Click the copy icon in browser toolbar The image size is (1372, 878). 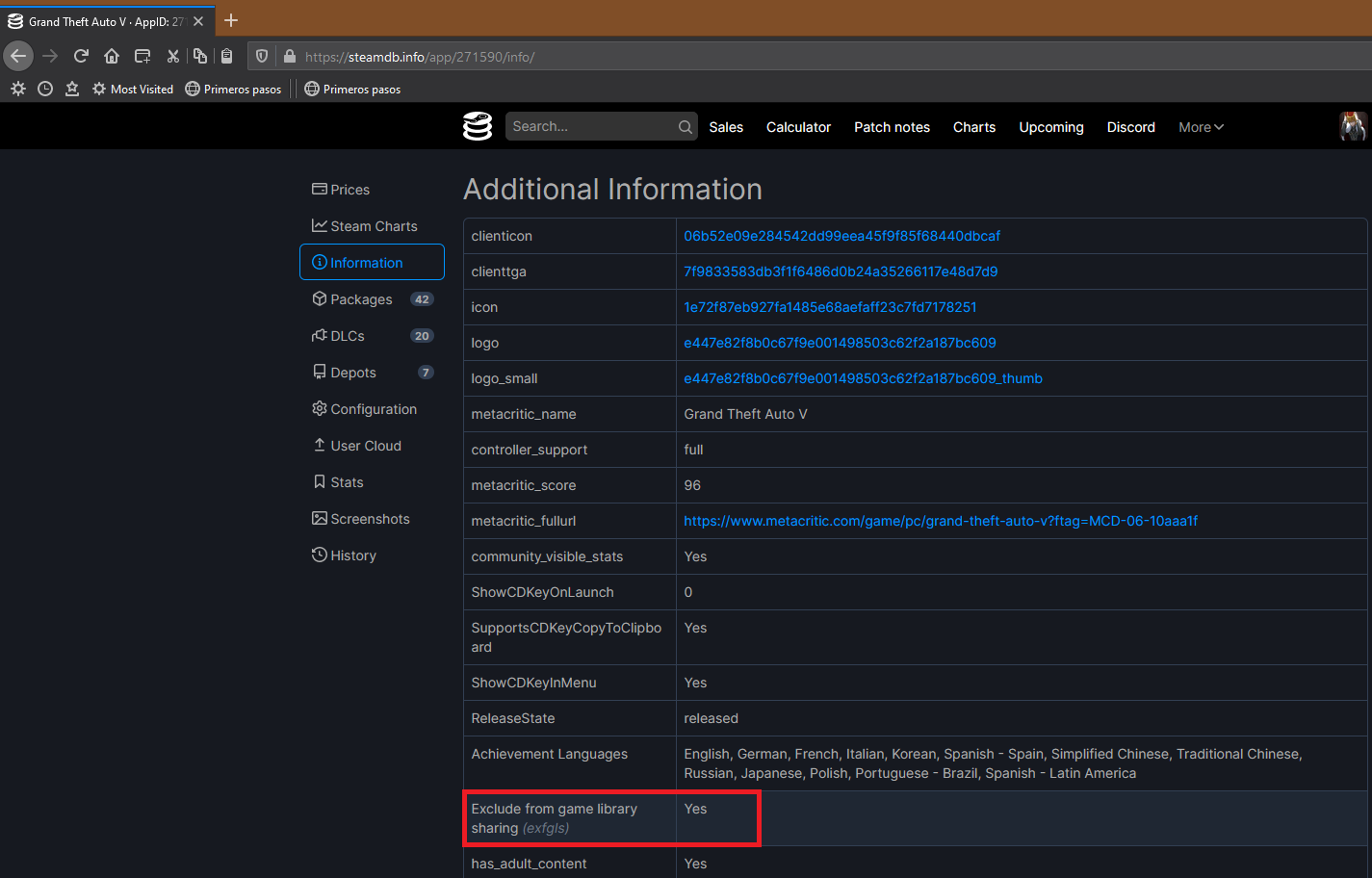tap(199, 56)
